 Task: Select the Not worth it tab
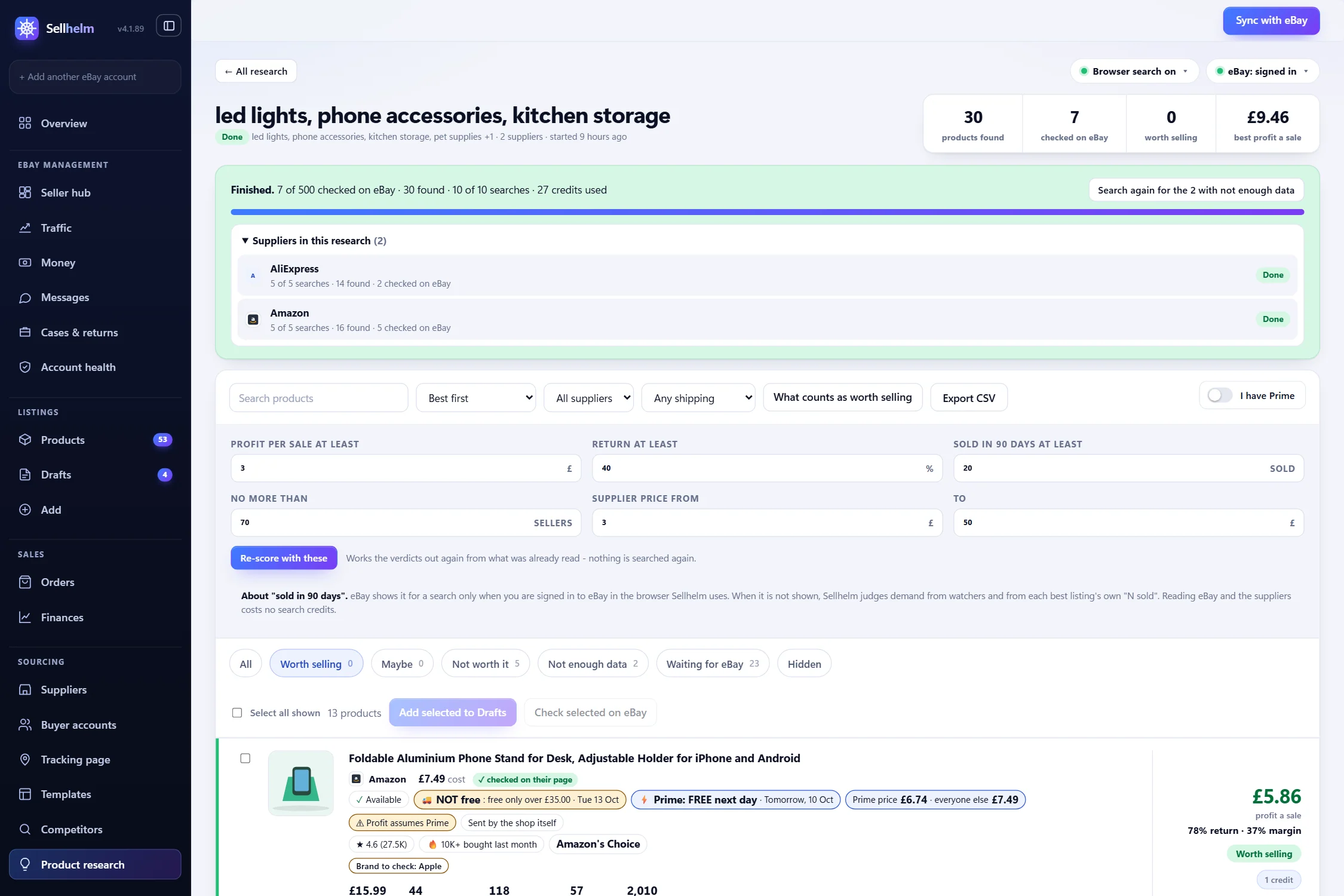coord(486,664)
